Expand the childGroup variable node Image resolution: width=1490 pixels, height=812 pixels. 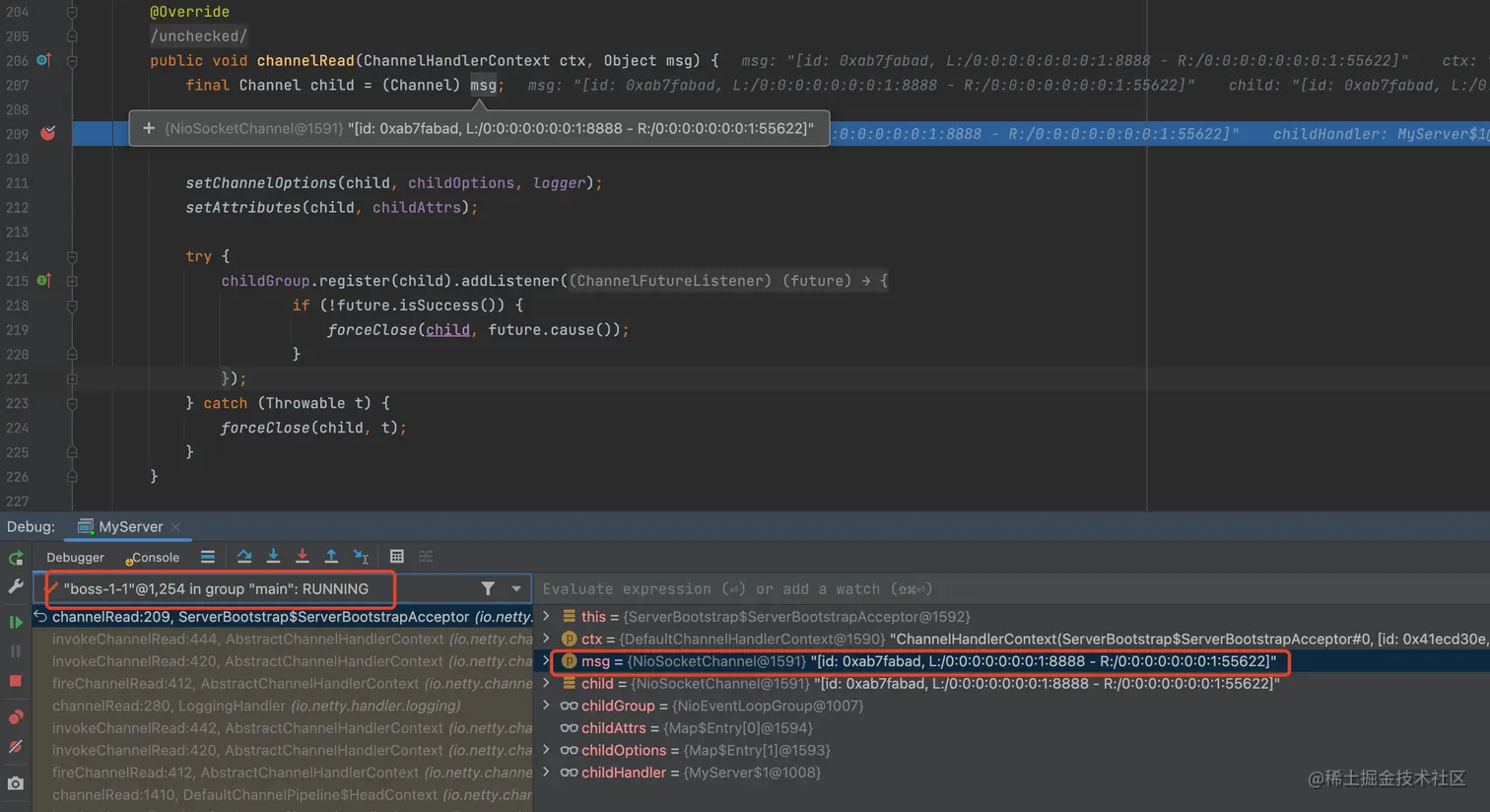click(x=546, y=706)
